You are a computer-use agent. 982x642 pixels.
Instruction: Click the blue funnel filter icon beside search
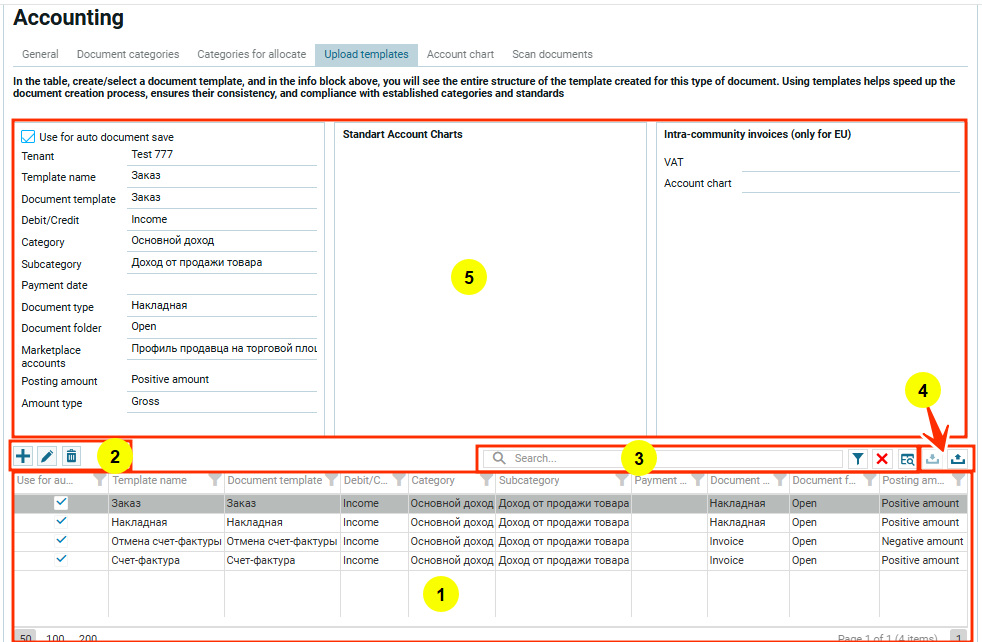pyautogui.click(x=858, y=458)
